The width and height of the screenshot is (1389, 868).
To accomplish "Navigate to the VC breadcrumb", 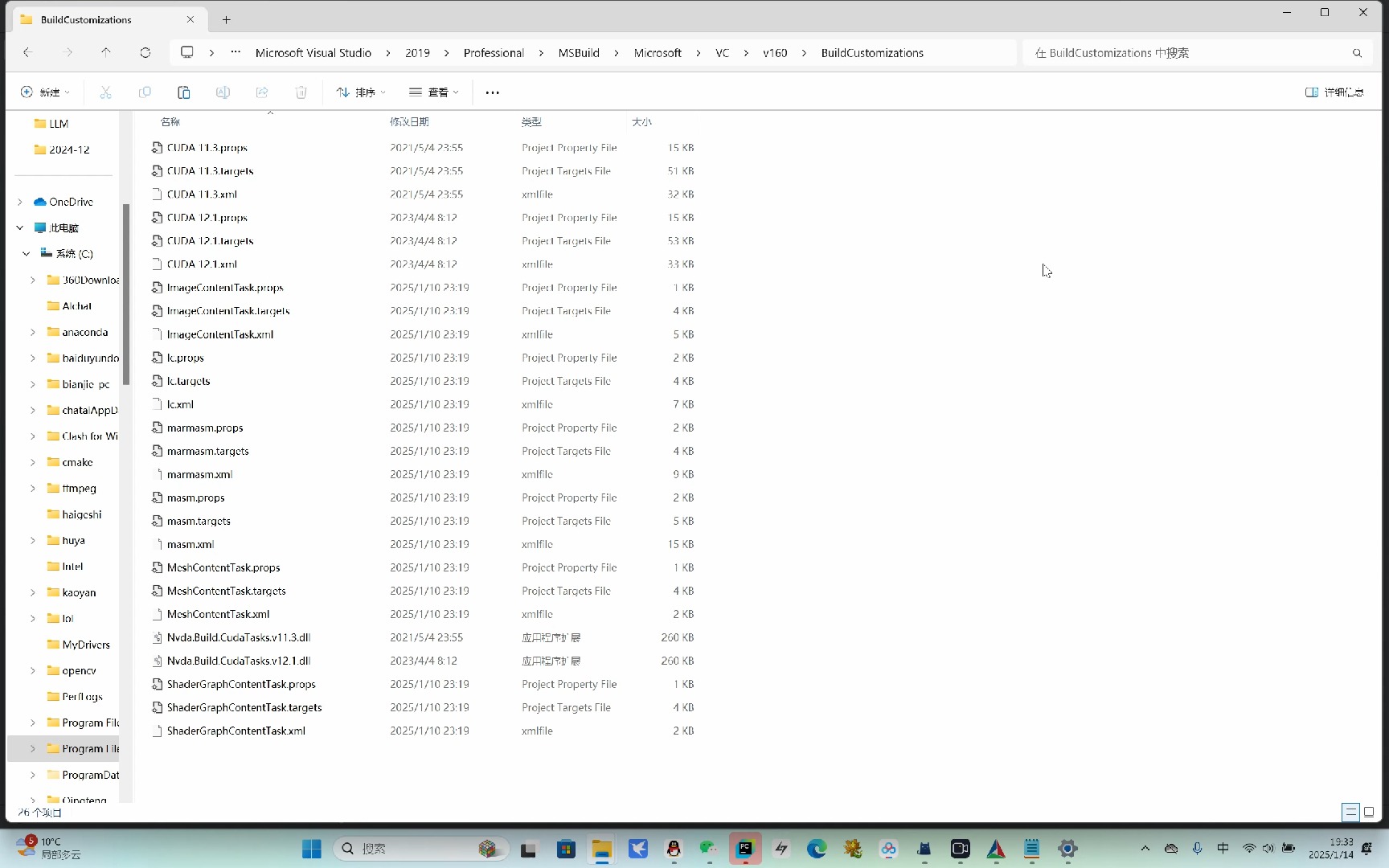I will 723,53.
